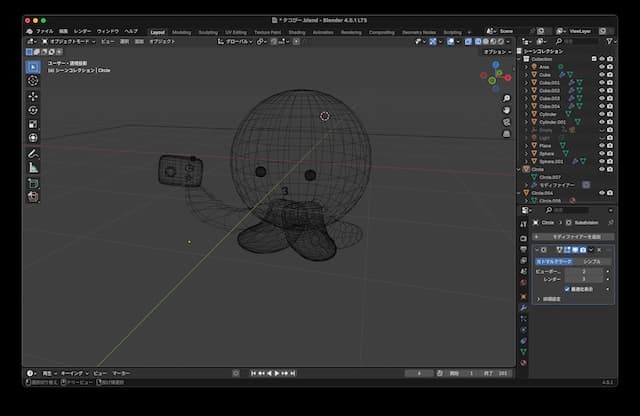Toggle modifier show in render camera button

pyautogui.click(x=583, y=250)
